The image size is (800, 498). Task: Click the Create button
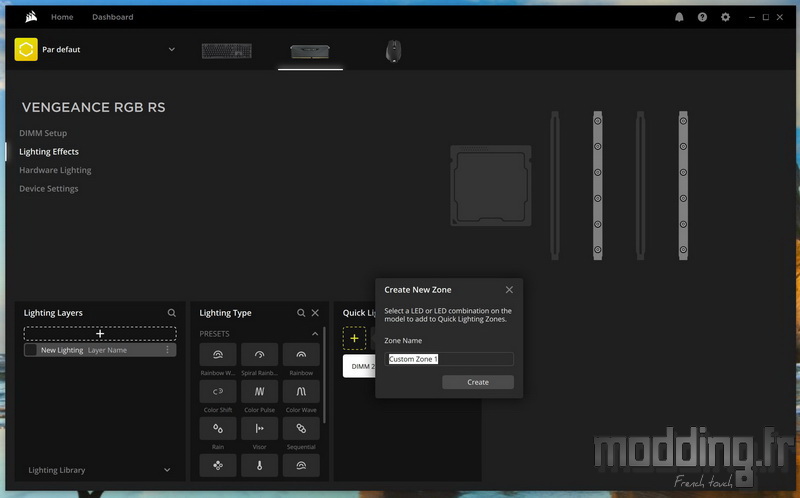tap(478, 382)
